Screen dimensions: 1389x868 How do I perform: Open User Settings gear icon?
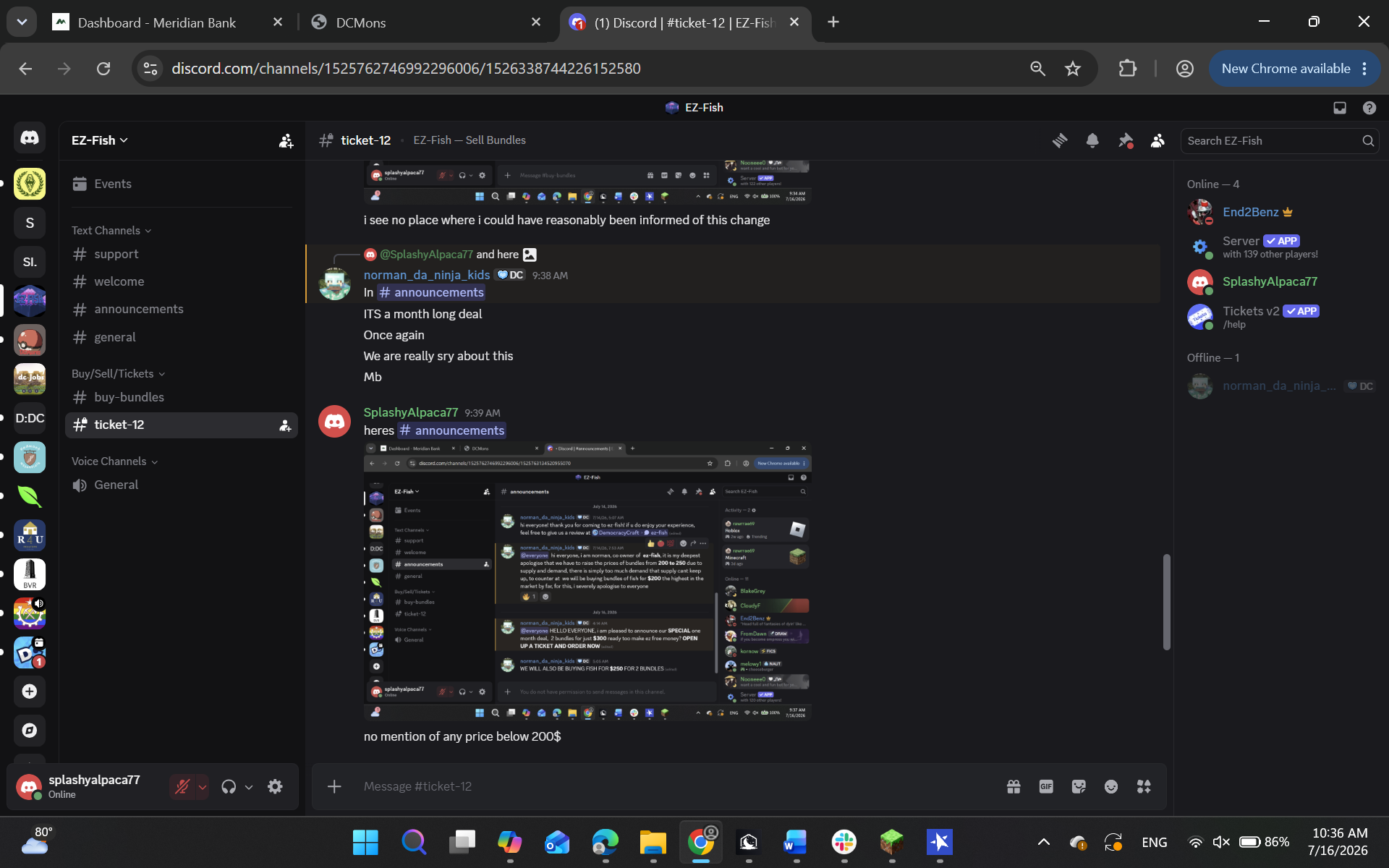275,786
